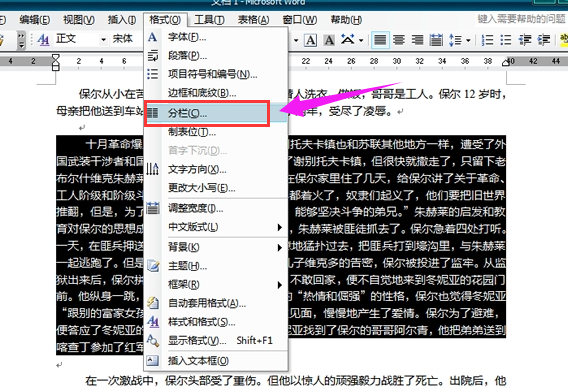Open the 帮助(H) menu
568x389 pixels.
pyautogui.click(x=346, y=20)
